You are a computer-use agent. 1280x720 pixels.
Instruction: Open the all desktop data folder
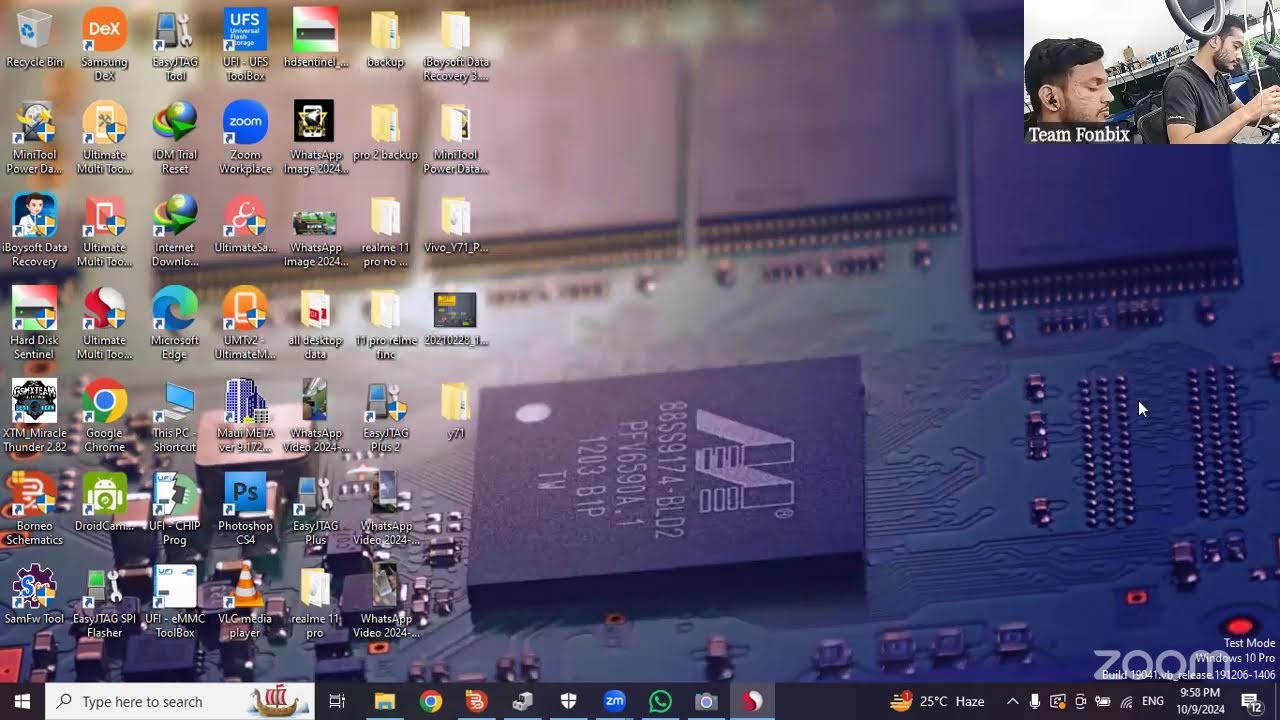316,324
